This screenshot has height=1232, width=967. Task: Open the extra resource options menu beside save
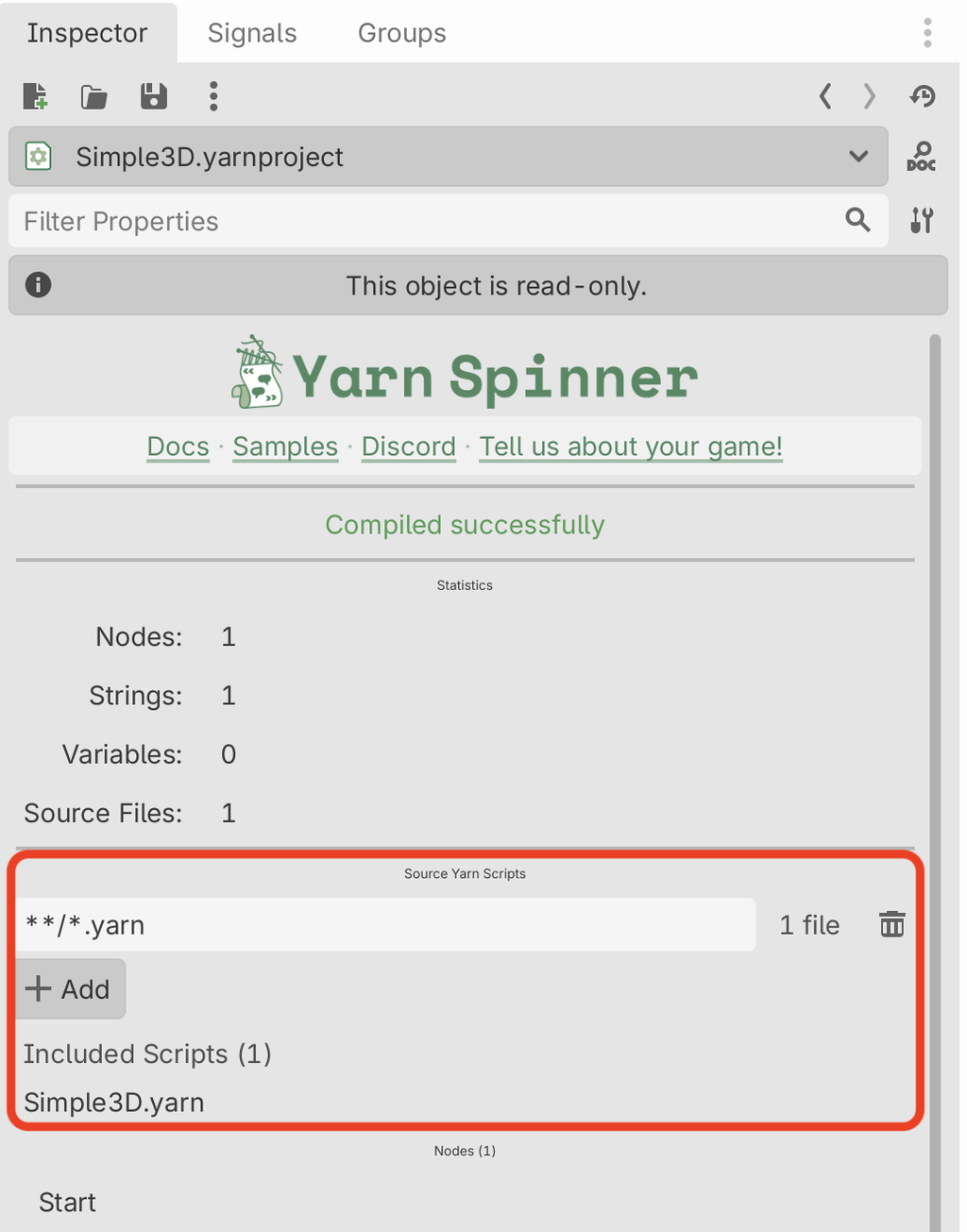pyautogui.click(x=213, y=96)
